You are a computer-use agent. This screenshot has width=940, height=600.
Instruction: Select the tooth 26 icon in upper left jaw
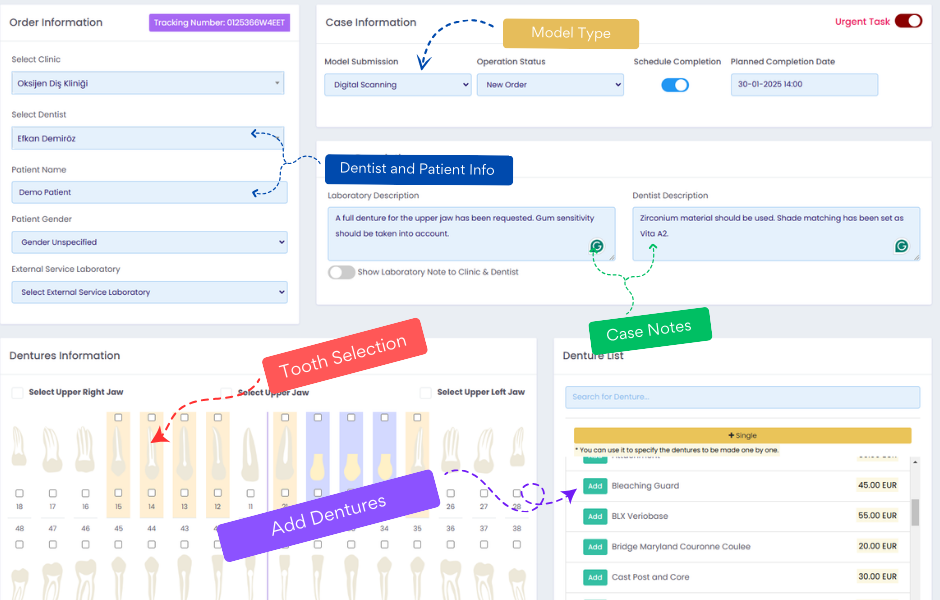pyautogui.click(x=451, y=445)
